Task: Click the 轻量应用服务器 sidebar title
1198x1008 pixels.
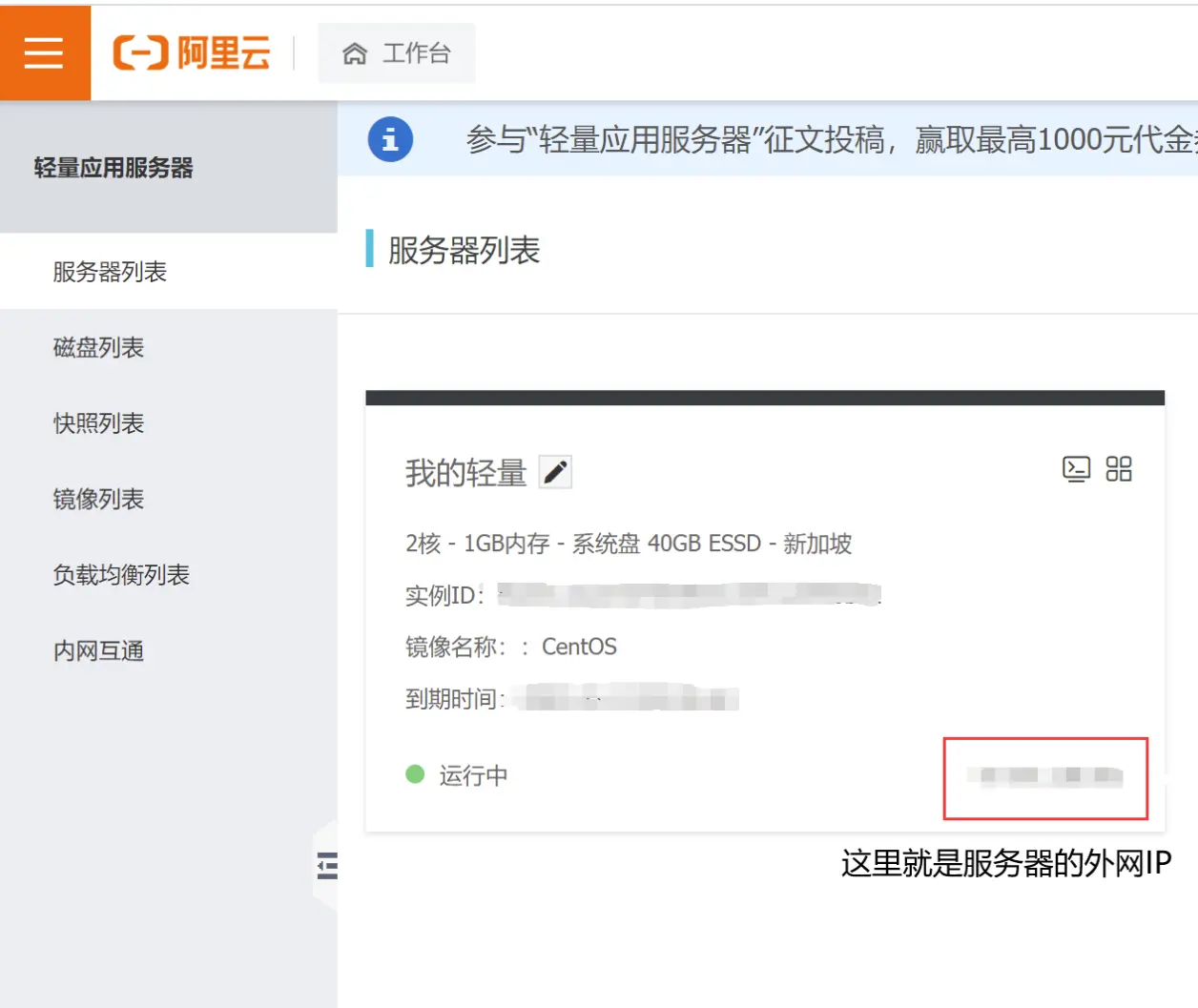Action: coord(114,168)
